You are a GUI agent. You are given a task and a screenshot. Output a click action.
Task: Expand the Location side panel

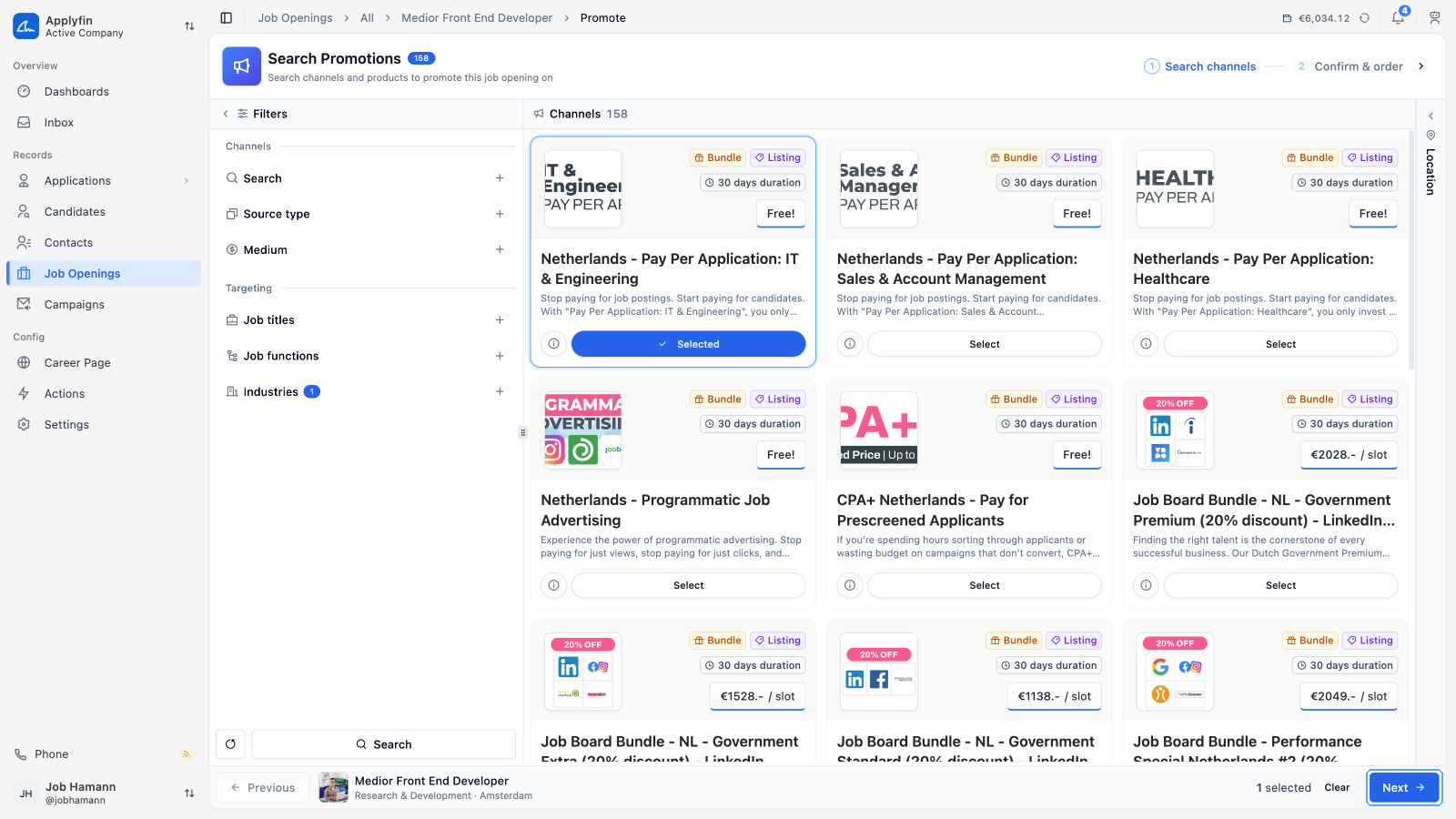pyautogui.click(x=1431, y=116)
